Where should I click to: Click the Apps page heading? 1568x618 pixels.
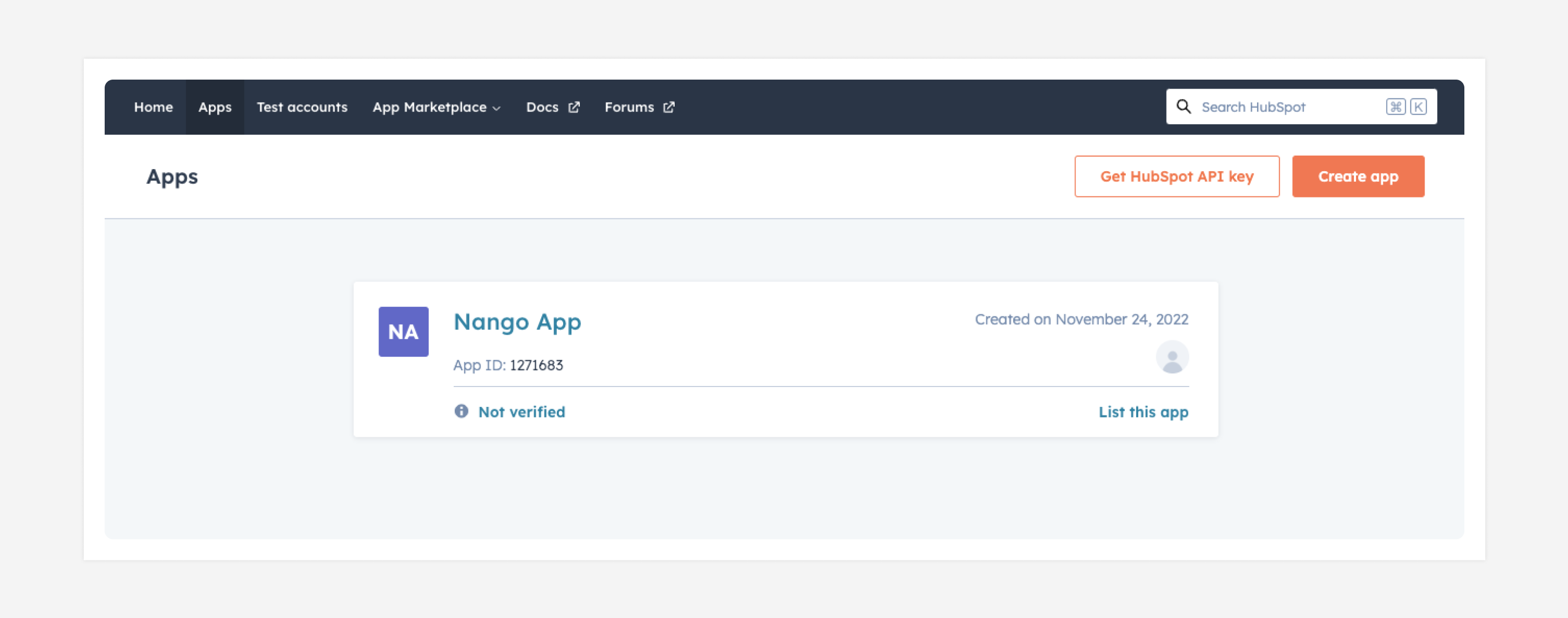coord(172,176)
